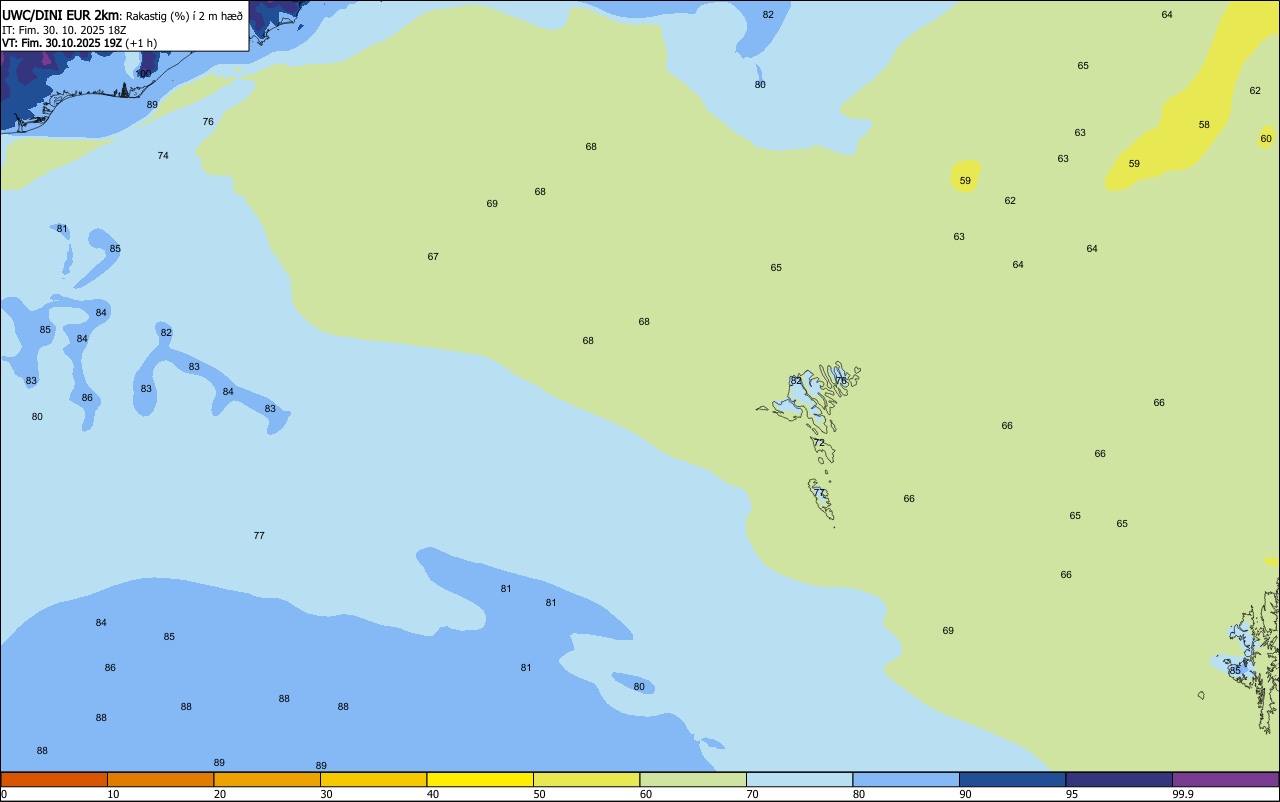The width and height of the screenshot is (1280, 802).
Task: Select the 95–99.9 navy legend swatch
Action: (1119, 779)
